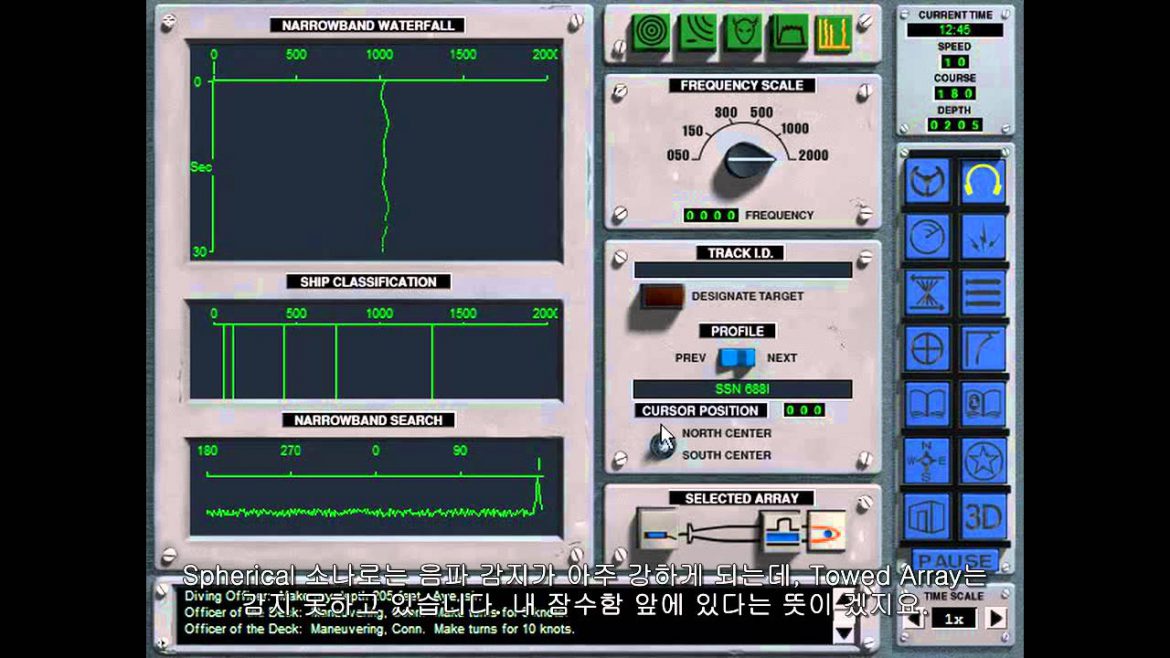This screenshot has width=1170, height=658.
Task: Open the sonar station headphones icon
Action: click(x=983, y=180)
